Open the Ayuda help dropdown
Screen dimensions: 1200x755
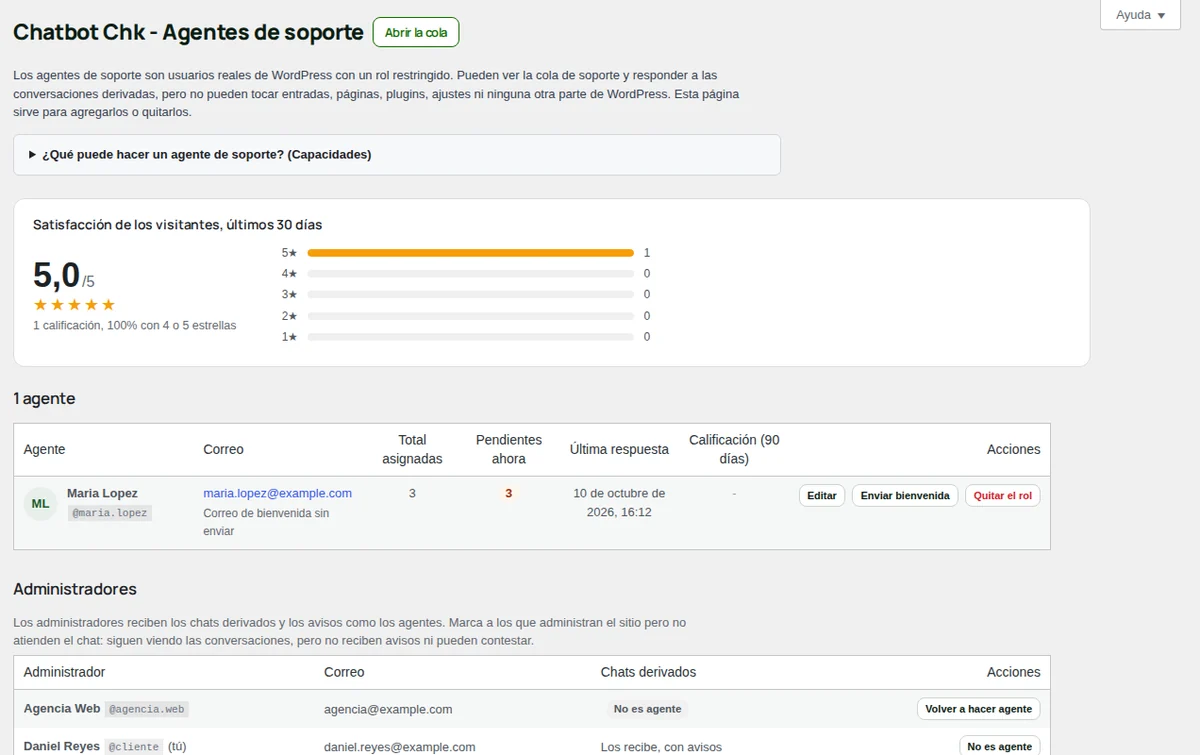point(1140,15)
